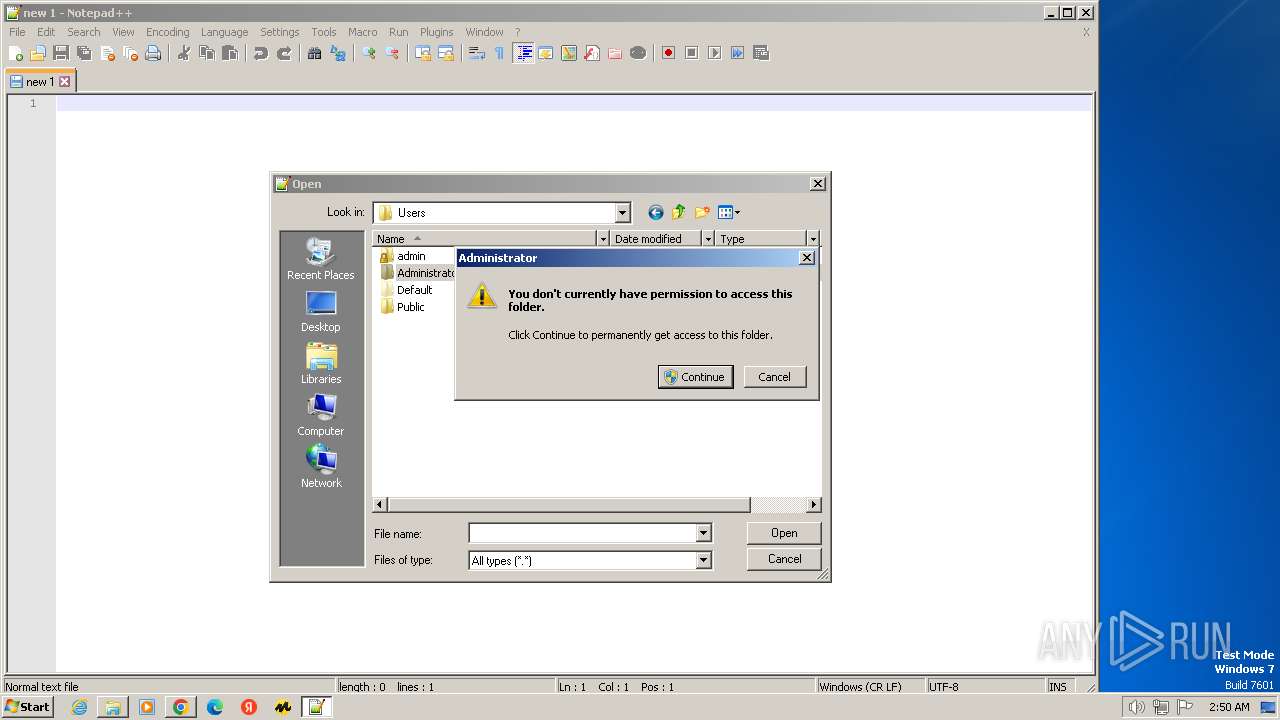This screenshot has width=1280, height=720.
Task: Click the Undo arrow icon
Action: (x=261, y=53)
